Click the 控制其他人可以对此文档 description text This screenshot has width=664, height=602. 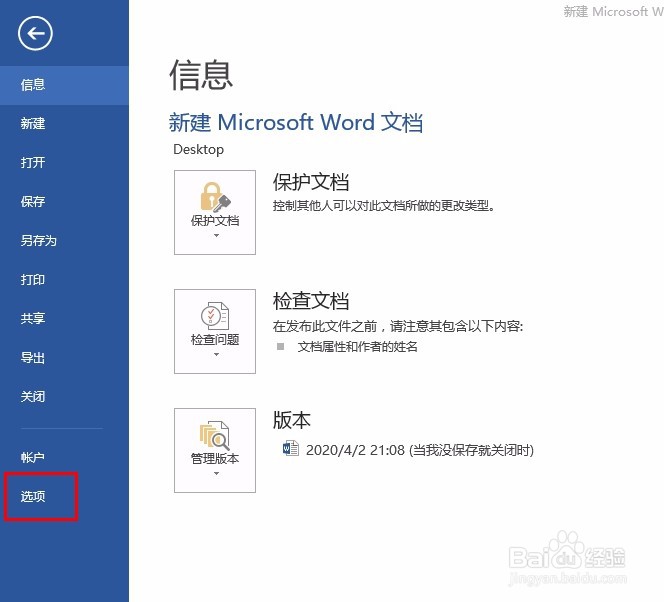384,206
